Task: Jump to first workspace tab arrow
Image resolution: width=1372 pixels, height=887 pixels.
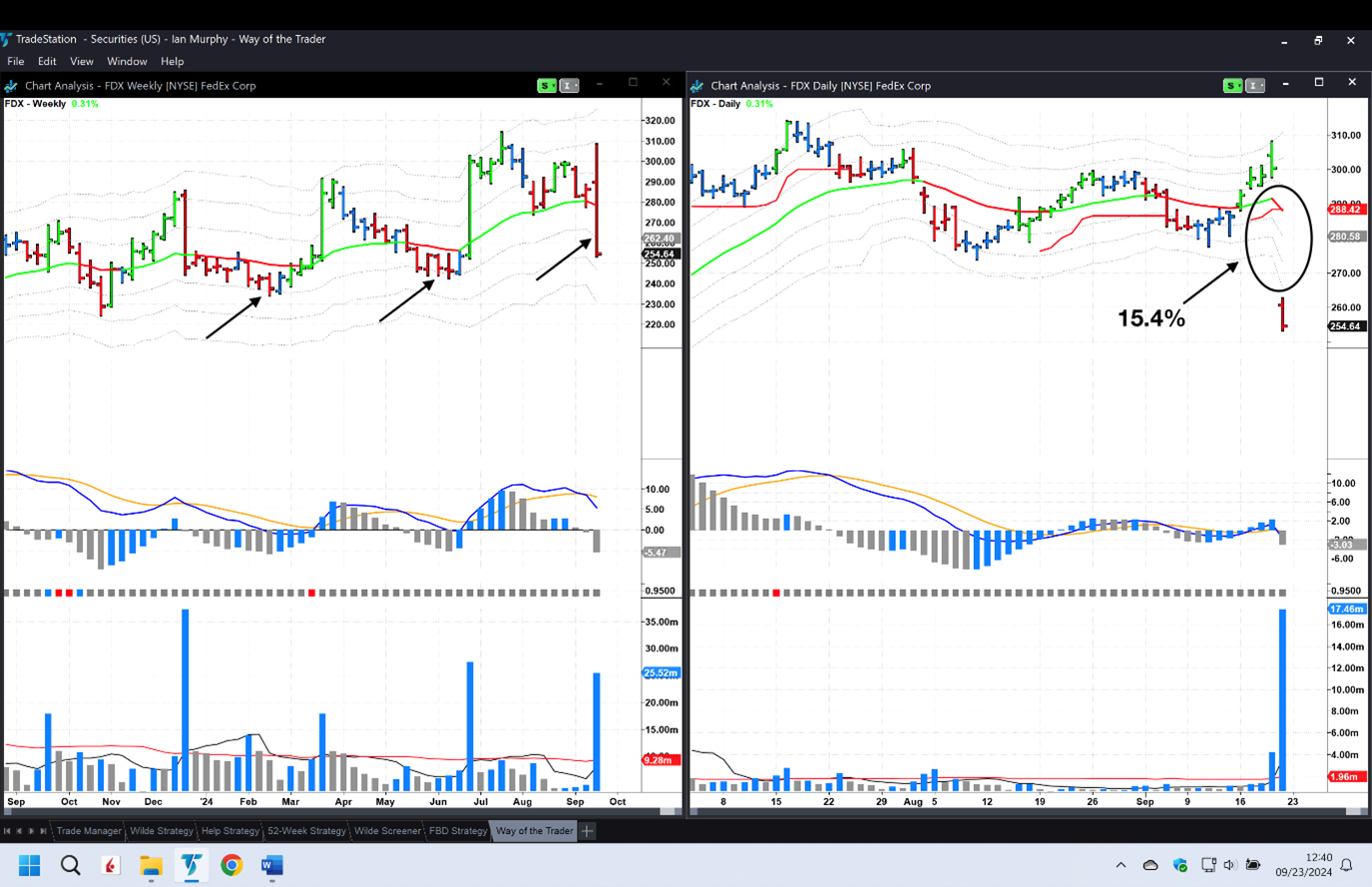Action: [7, 831]
